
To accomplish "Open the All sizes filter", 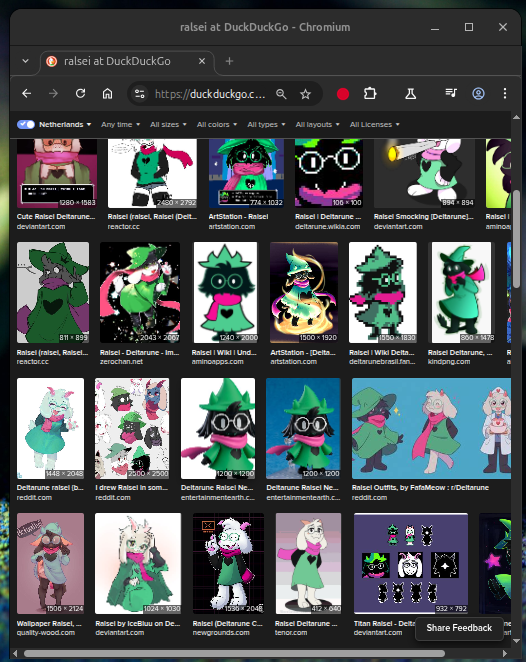I will pyautogui.click(x=168, y=125).
